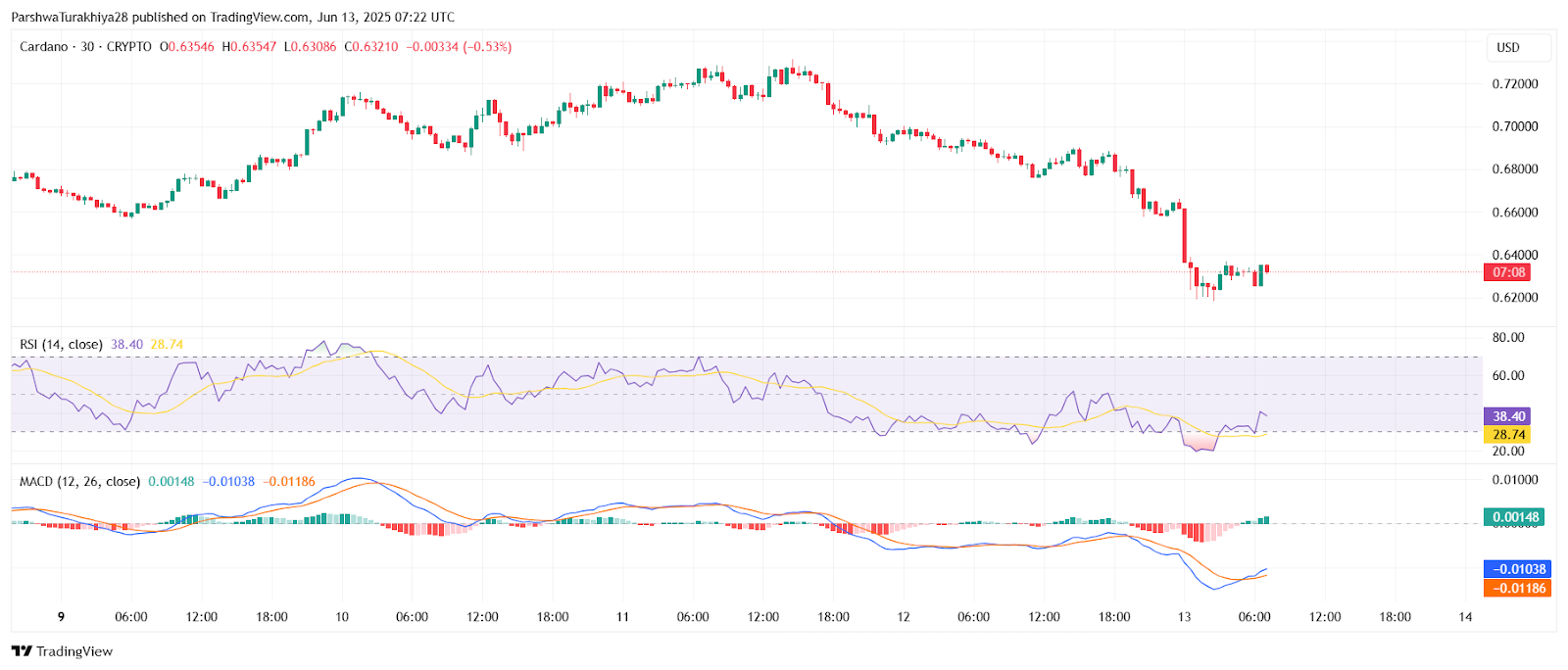The width and height of the screenshot is (1568, 670).
Task: Click the red 07:08 countdown price label
Action: pos(1507,272)
